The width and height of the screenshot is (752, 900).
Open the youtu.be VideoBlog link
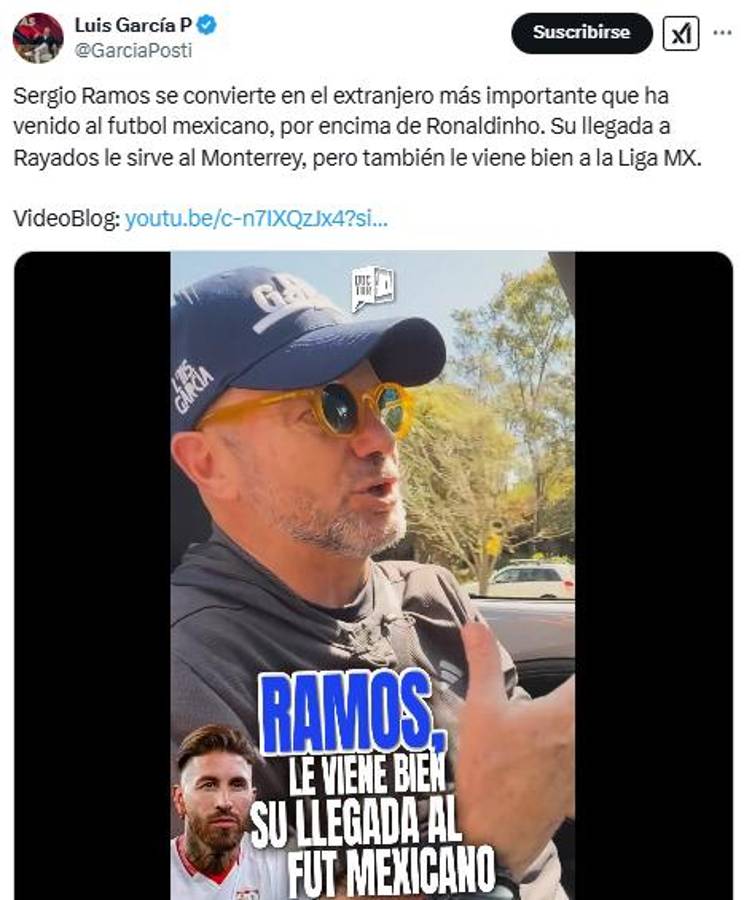click(257, 219)
